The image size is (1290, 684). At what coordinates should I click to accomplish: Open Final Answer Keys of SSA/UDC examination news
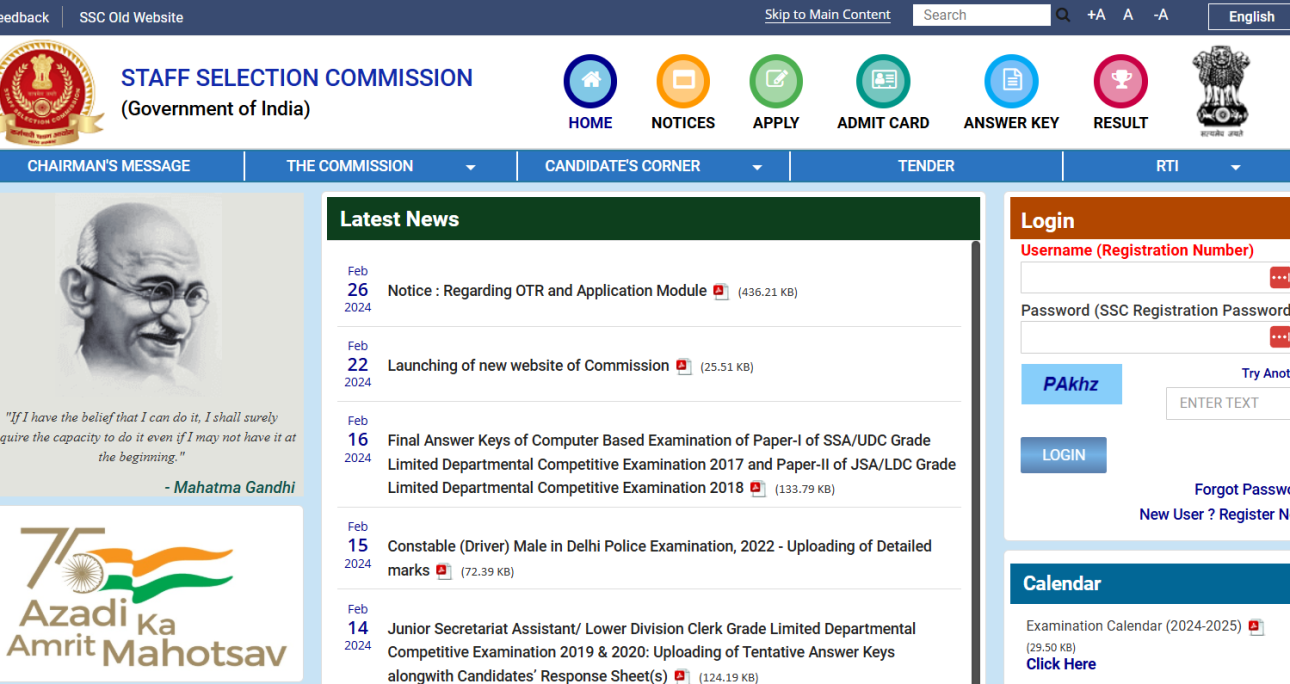[672, 464]
